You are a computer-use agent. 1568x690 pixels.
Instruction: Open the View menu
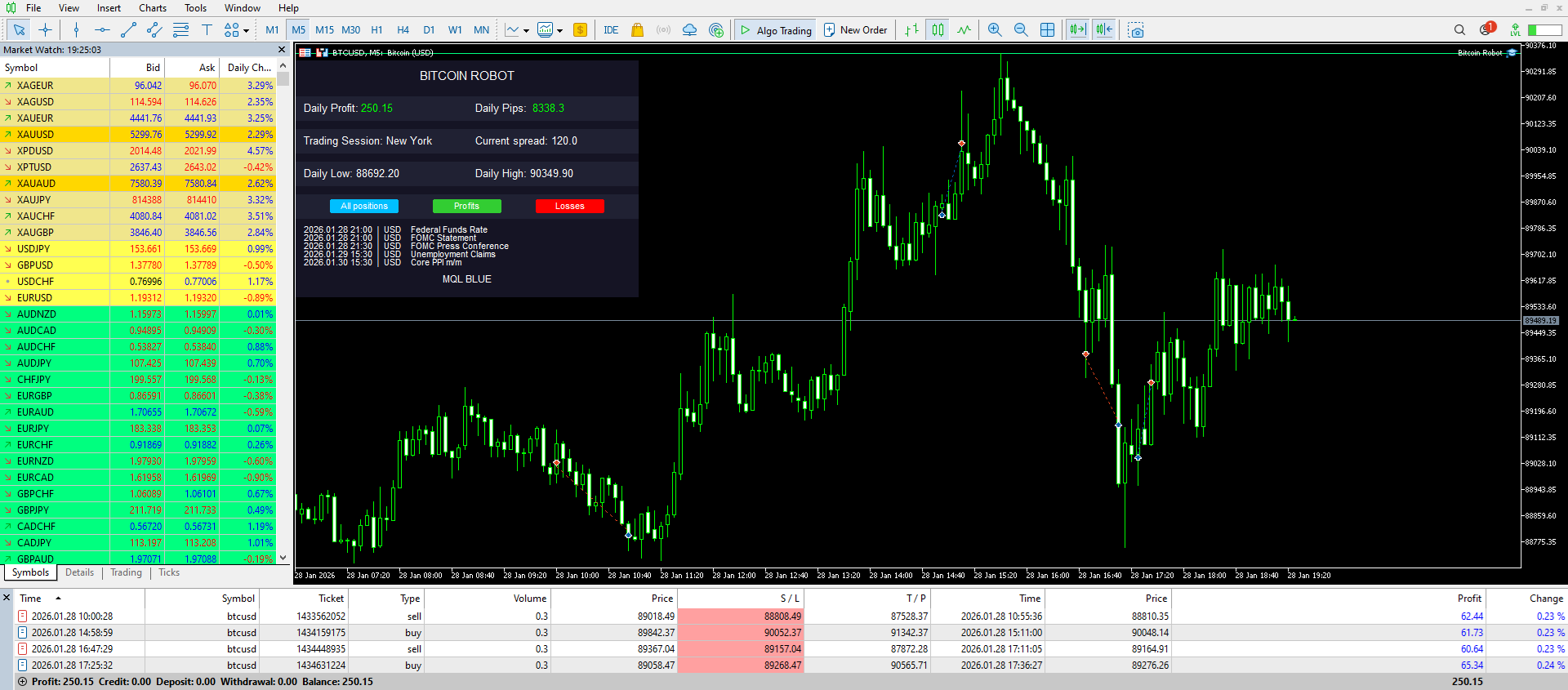[69, 8]
